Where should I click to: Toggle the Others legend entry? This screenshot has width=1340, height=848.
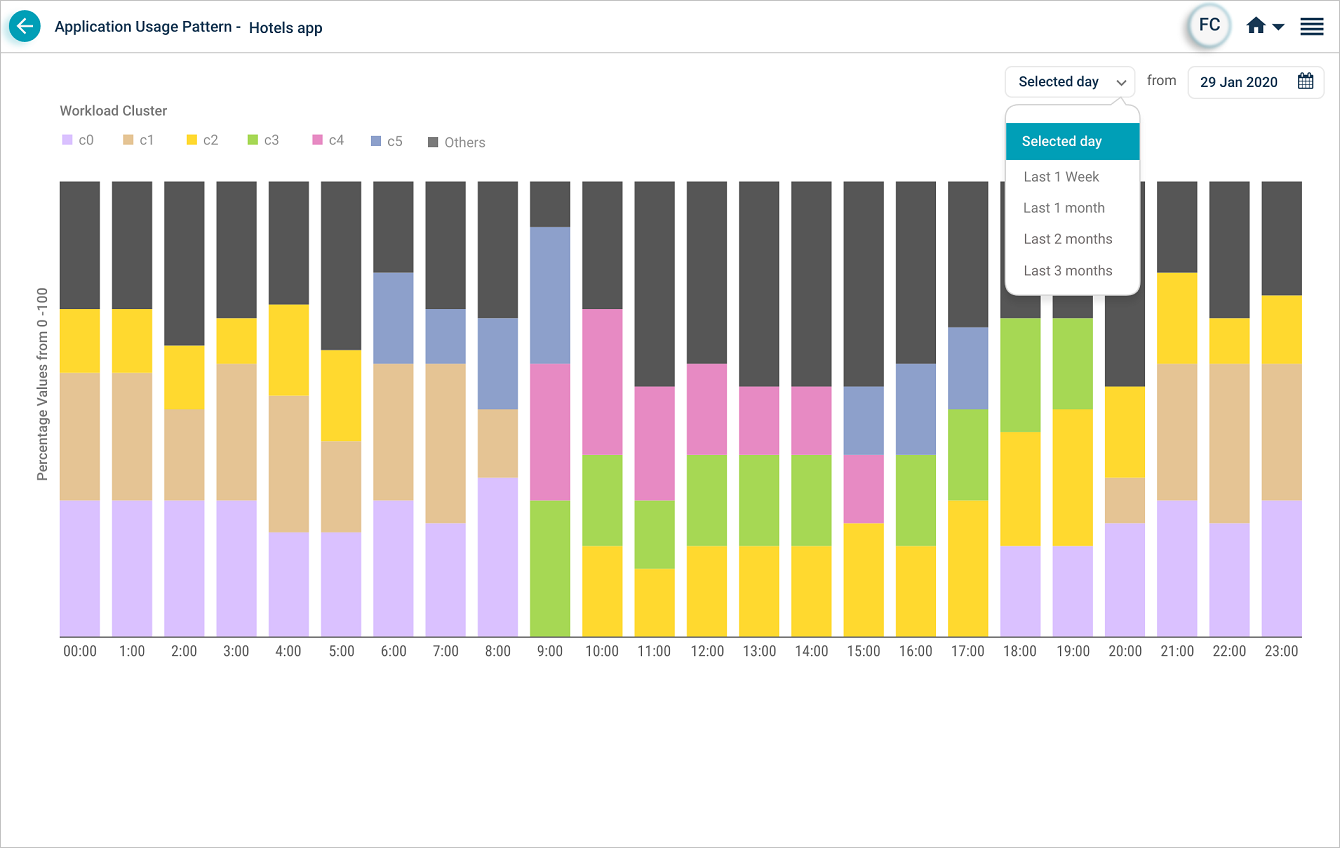[x=456, y=143]
